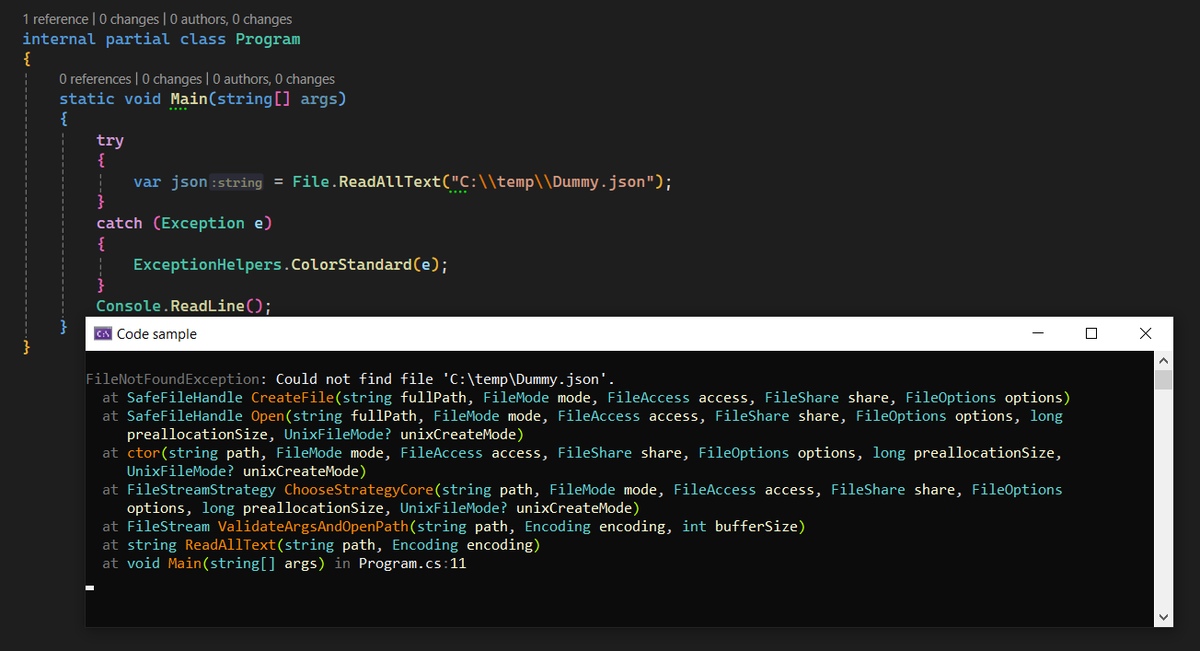Click 'ValidateArgsAndOpenPath' in the stack trace
This screenshot has width=1200, height=651.
(312, 527)
